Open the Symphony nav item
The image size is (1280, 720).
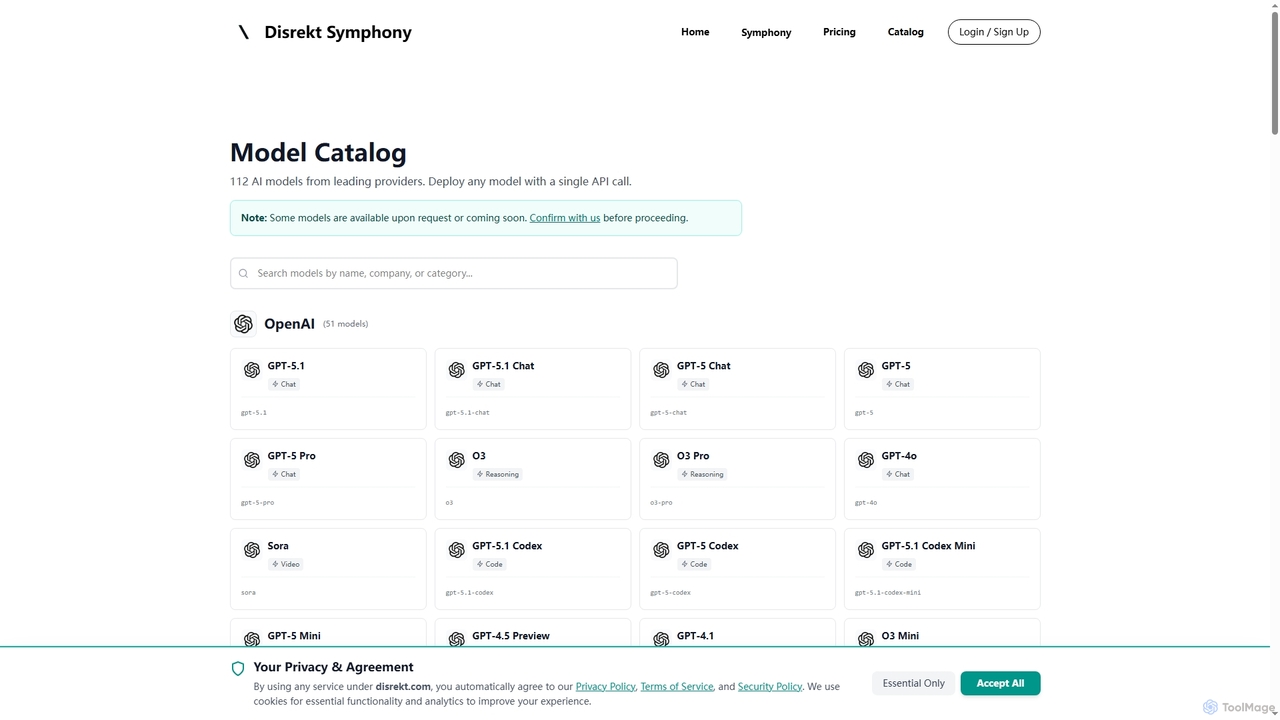click(766, 32)
